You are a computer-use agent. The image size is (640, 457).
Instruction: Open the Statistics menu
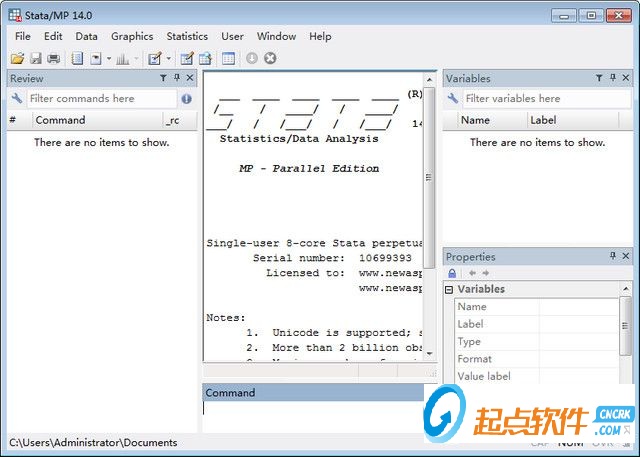click(187, 36)
